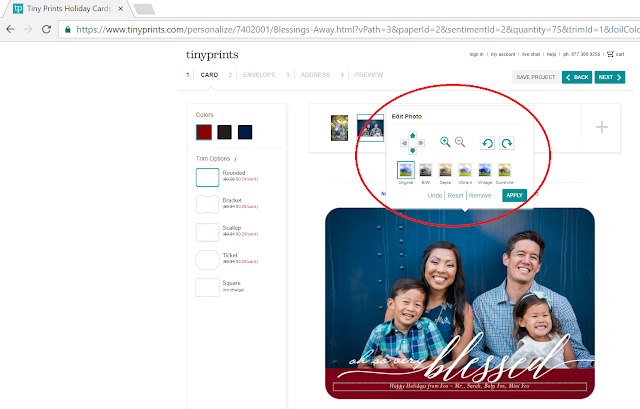
Task: Select the Ticket trim option
Action: tap(207, 260)
